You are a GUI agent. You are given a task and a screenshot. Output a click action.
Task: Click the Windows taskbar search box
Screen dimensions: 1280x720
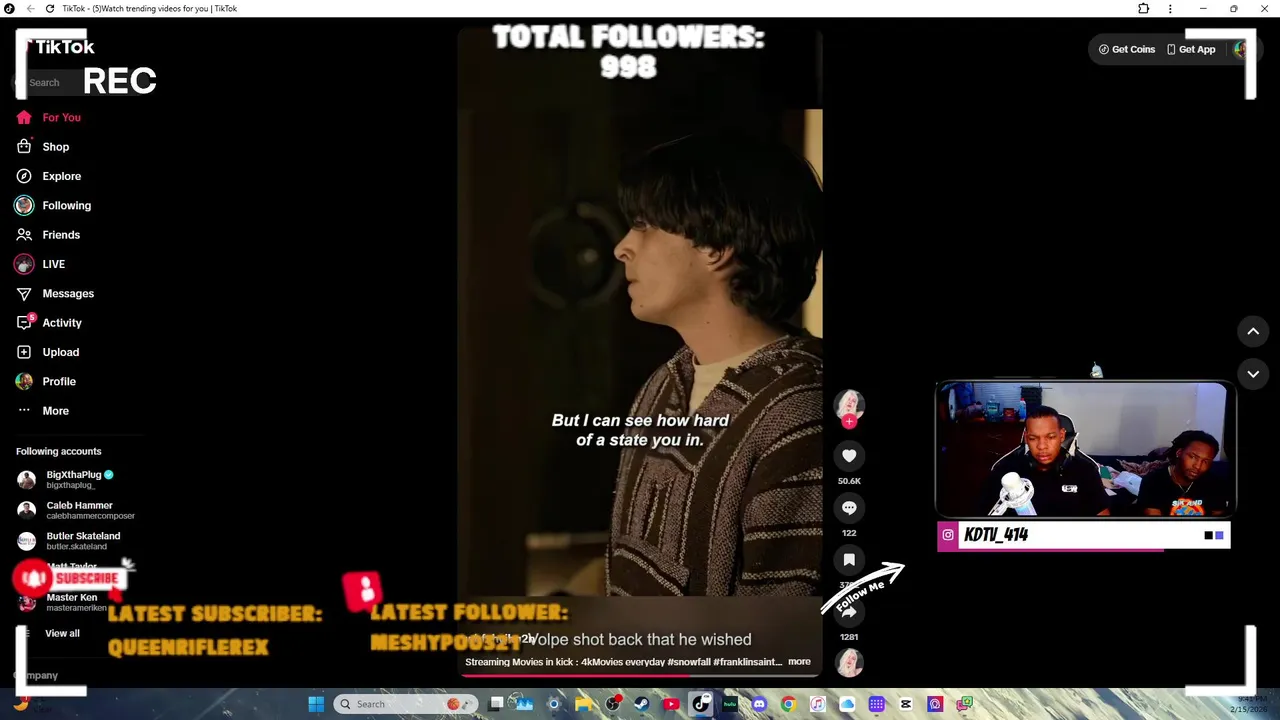405,704
